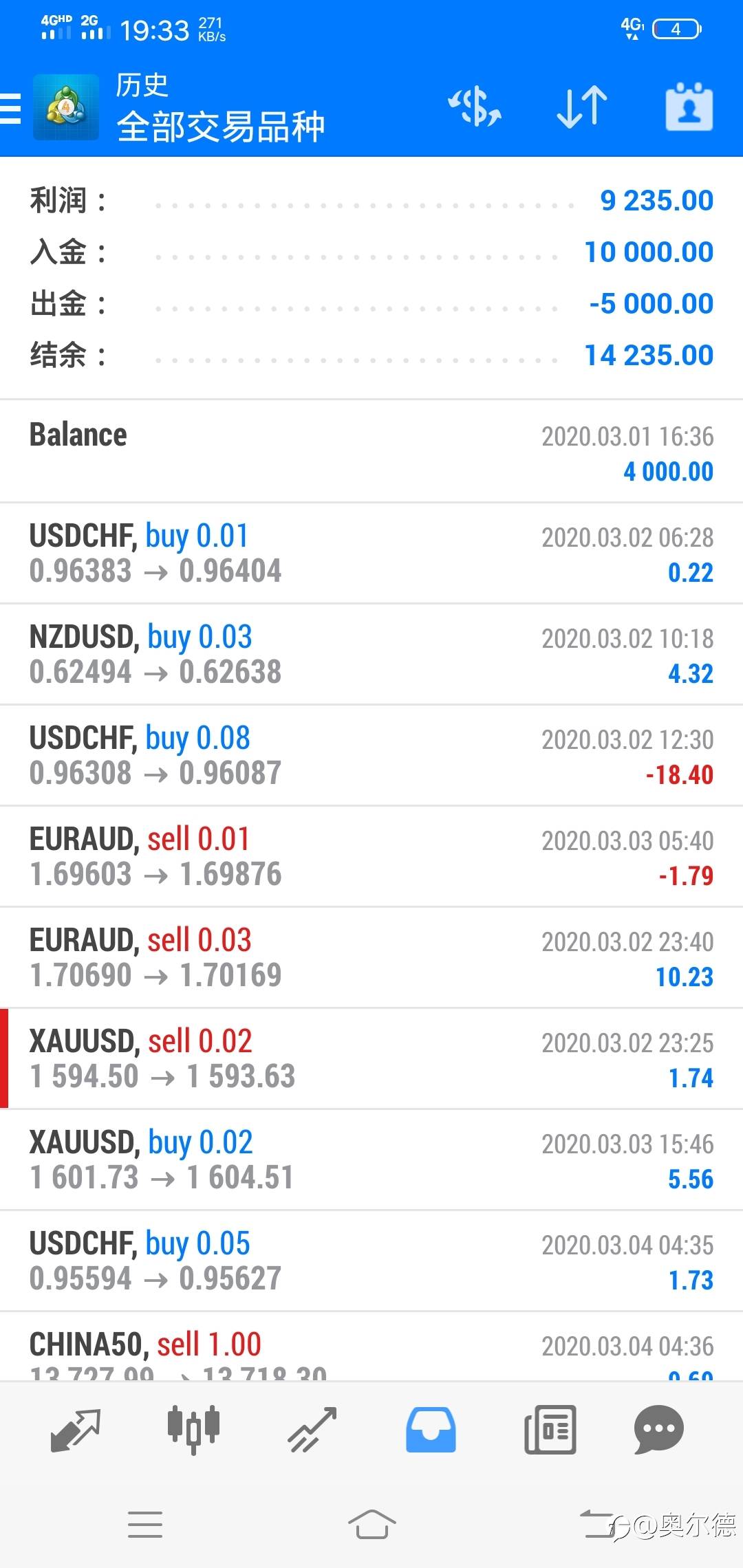
Task: Open the XAUUSD sell 0.02 trade
Action: [371, 1059]
